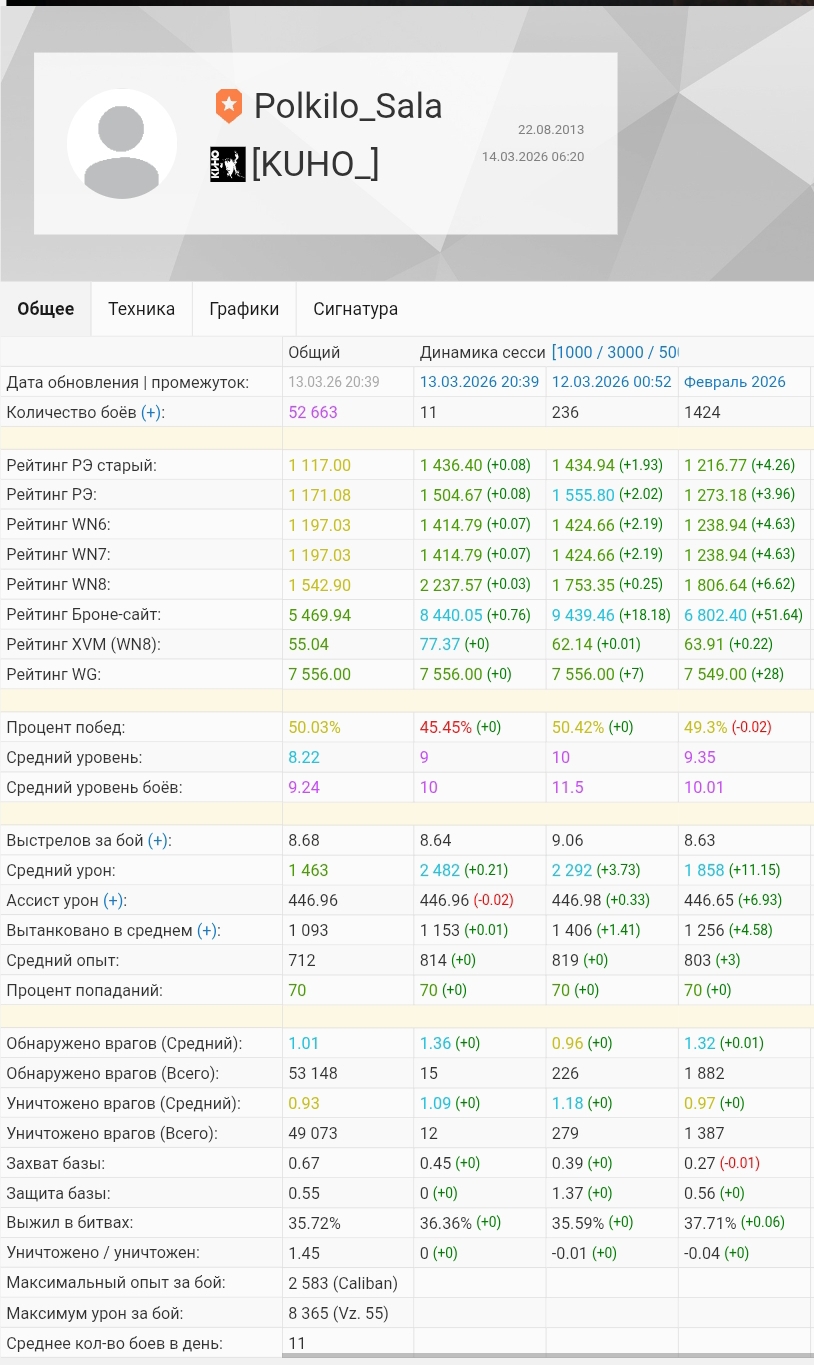Open session dated 13.03.2026 20:39
Screen dimensions: 814x1365
[479, 382]
